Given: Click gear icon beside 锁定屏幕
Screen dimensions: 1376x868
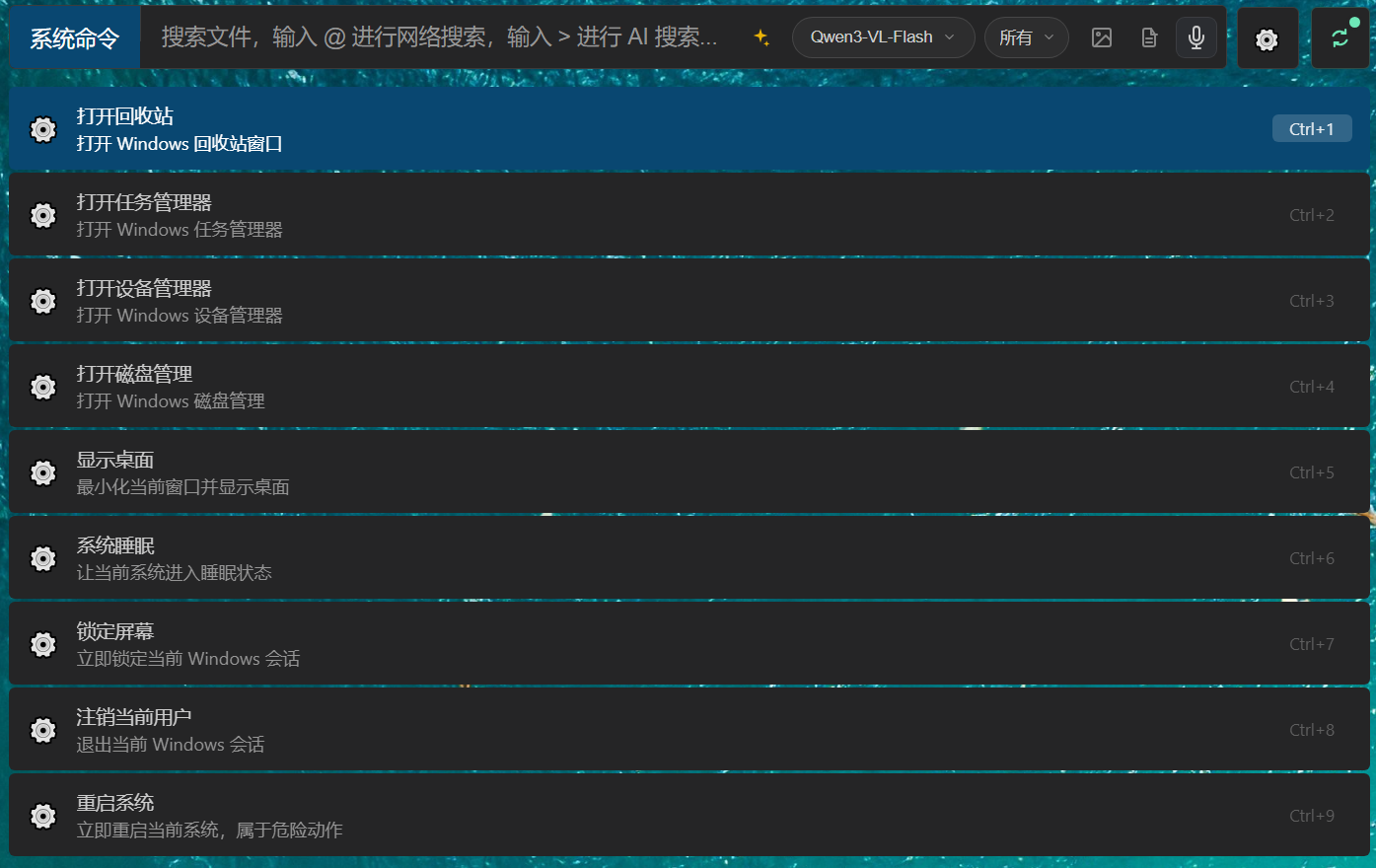Looking at the screenshot, I should point(43,644).
